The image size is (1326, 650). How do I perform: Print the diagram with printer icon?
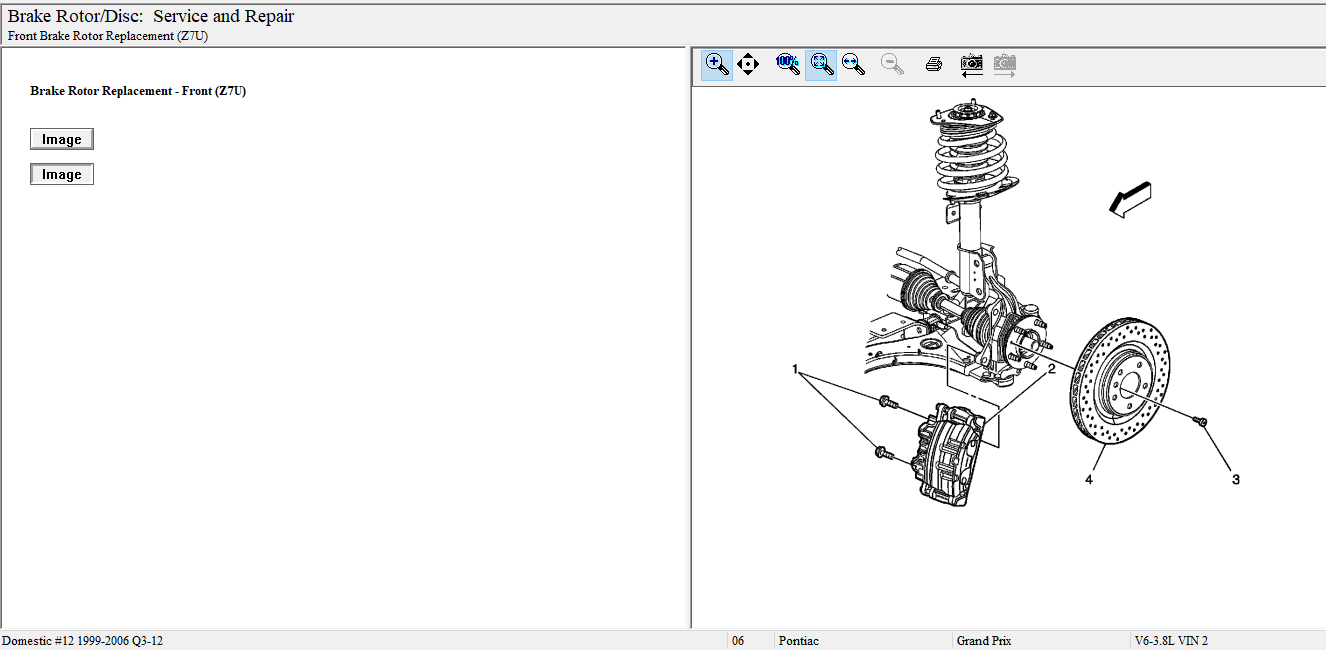pos(934,65)
